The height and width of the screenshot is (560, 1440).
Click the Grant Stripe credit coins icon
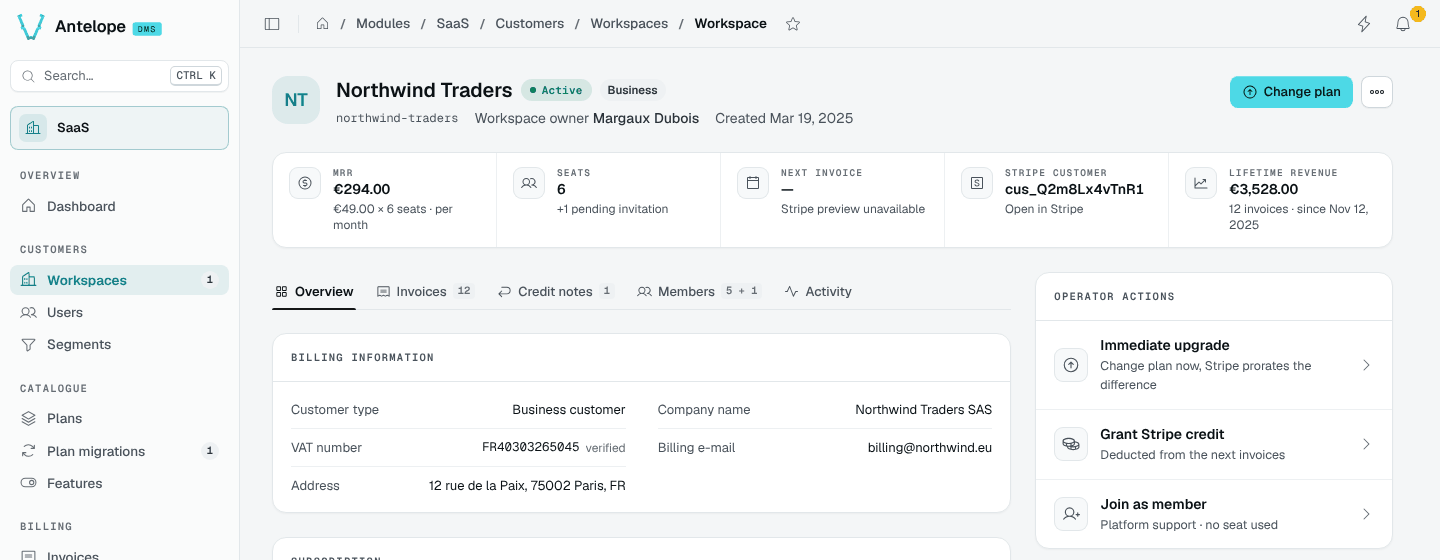coord(1071,444)
